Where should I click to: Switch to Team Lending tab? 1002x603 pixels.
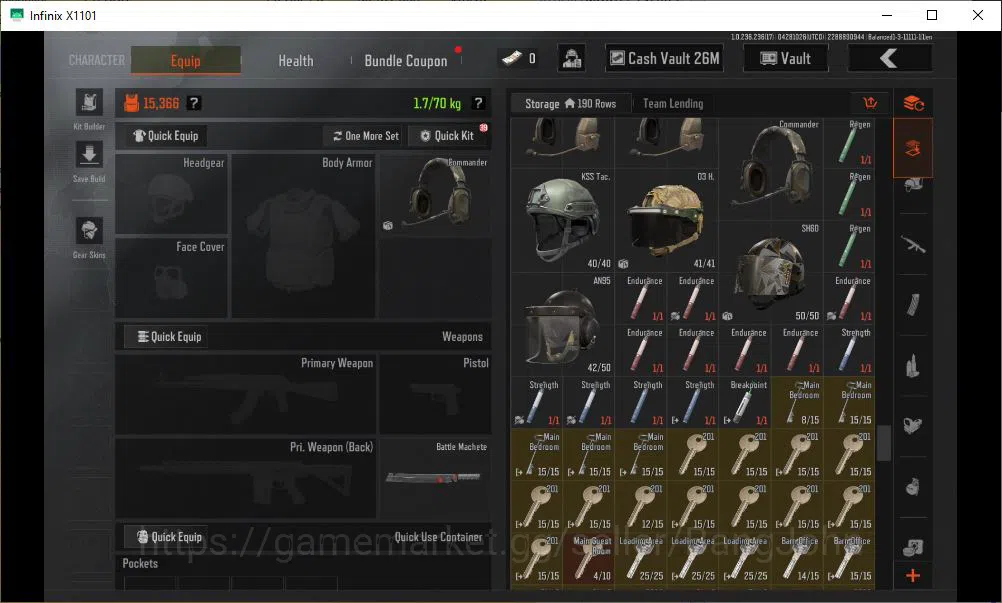pos(673,103)
